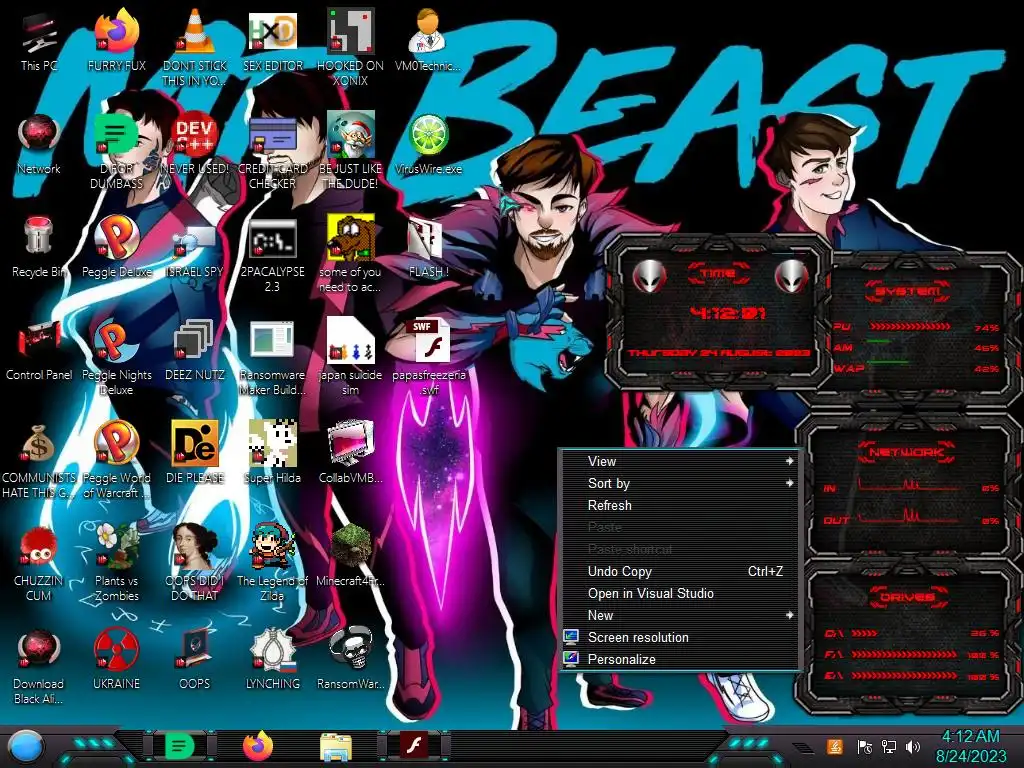Show hidden tray icons
Screen dimensions: 1024x768
click(x=803, y=747)
